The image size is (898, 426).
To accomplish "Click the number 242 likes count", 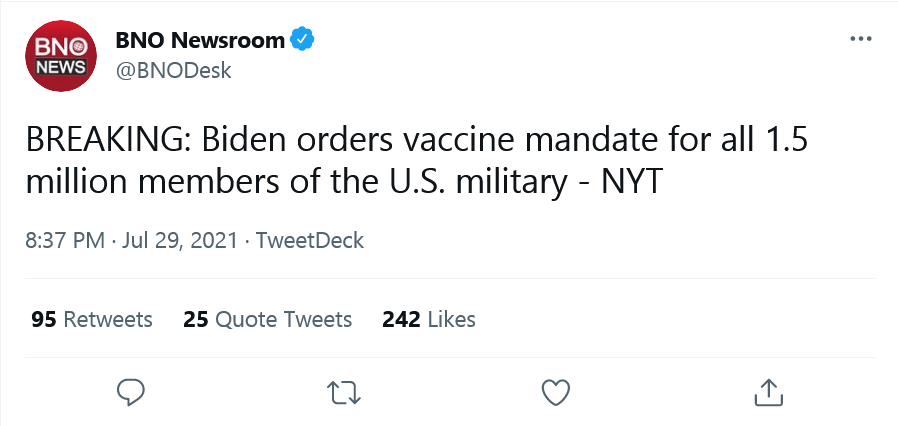I will coord(401,319).
